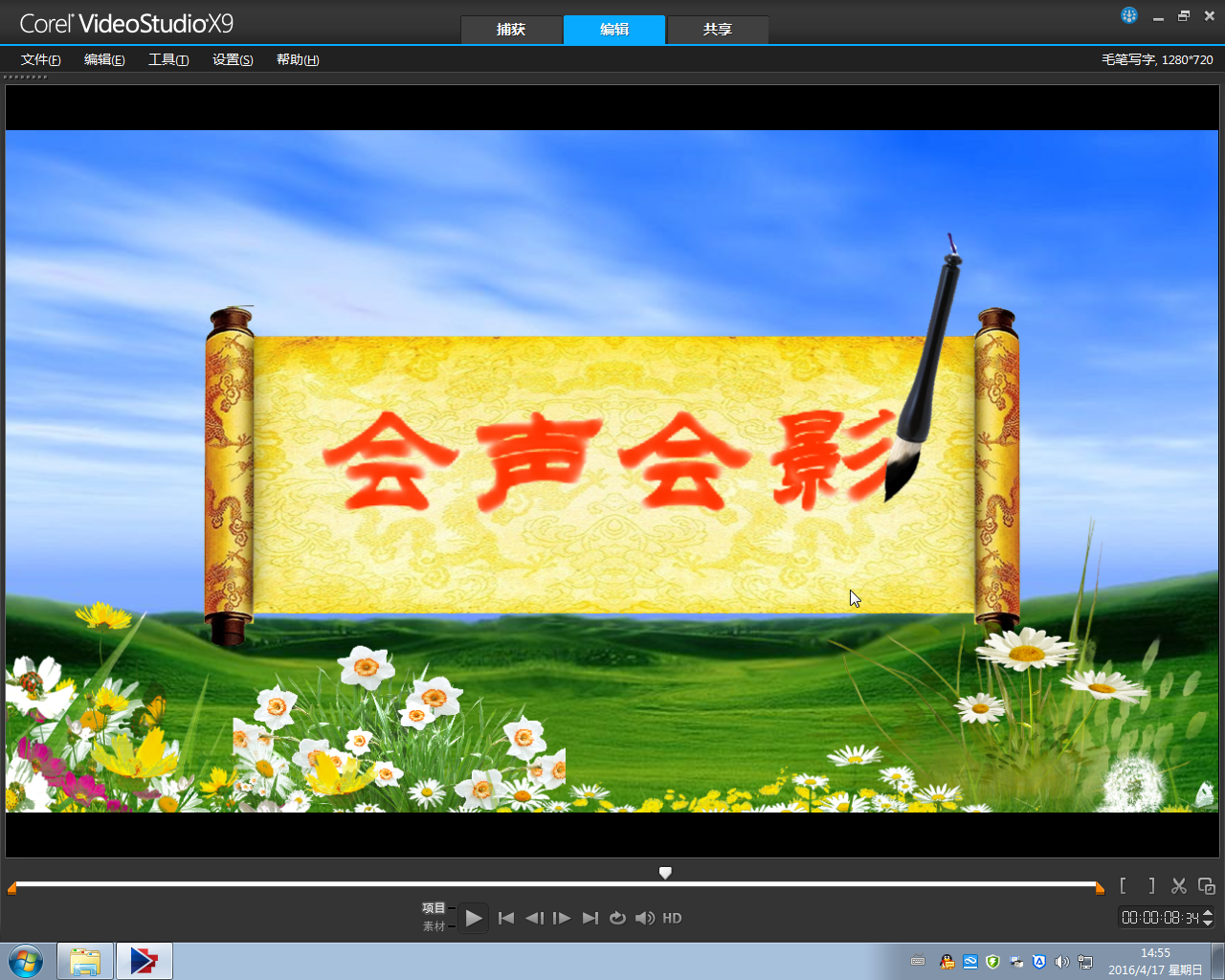Viewport: 1225px width, 980px height.
Task: Click the video preview image
Action: pos(612,471)
